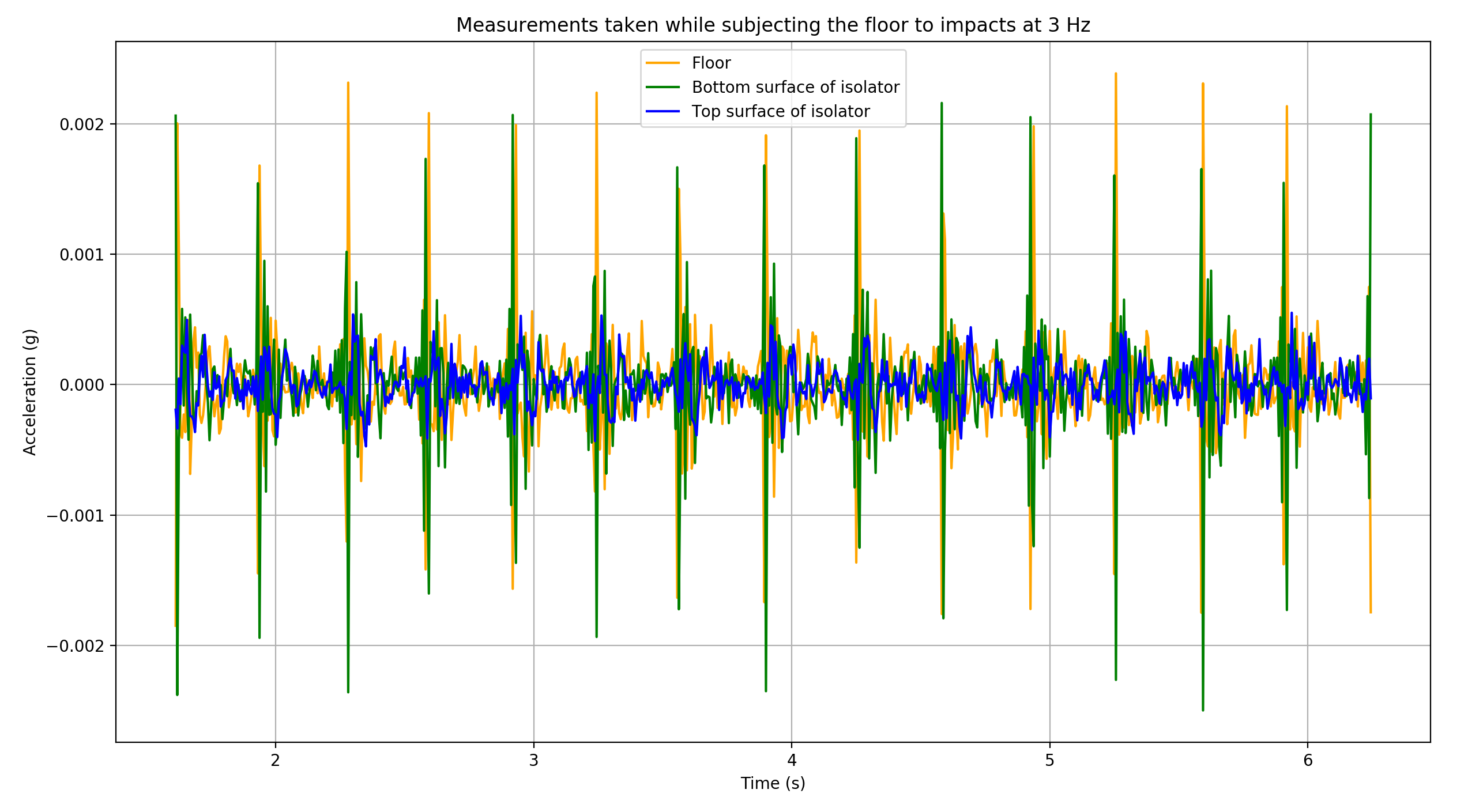Screen dimensions: 1483x812
Task: Click the x-axis tick label 6
Action: (1308, 760)
